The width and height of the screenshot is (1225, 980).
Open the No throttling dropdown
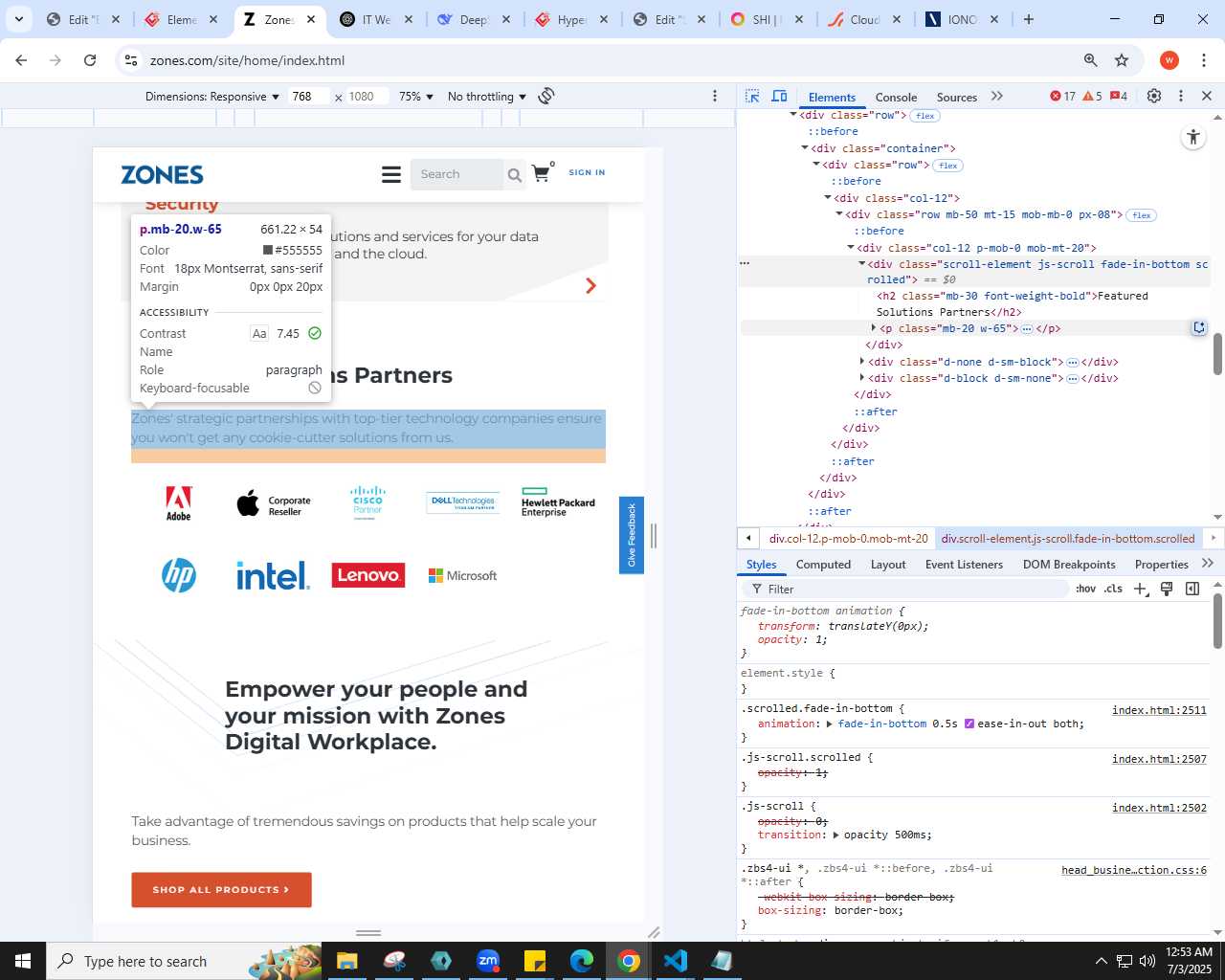(x=487, y=97)
